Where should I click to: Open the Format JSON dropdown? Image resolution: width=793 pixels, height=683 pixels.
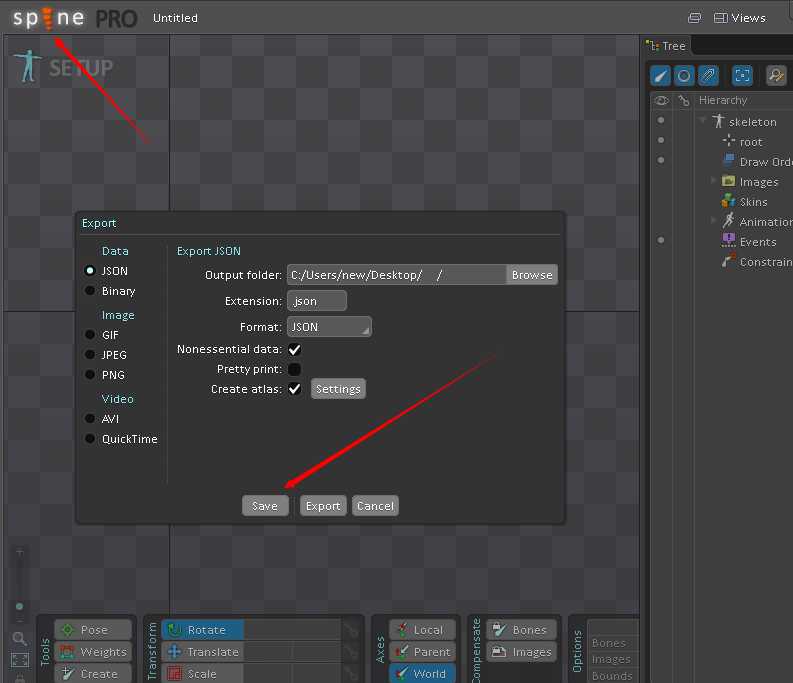pos(329,327)
